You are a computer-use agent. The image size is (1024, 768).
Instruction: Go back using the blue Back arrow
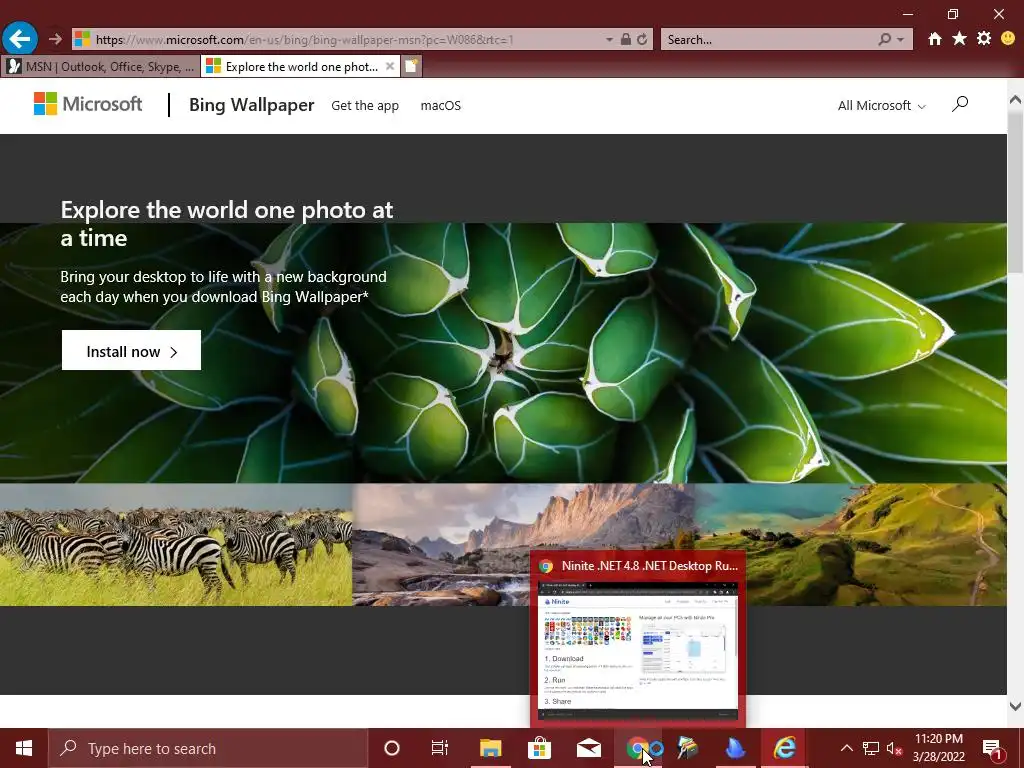click(20, 39)
